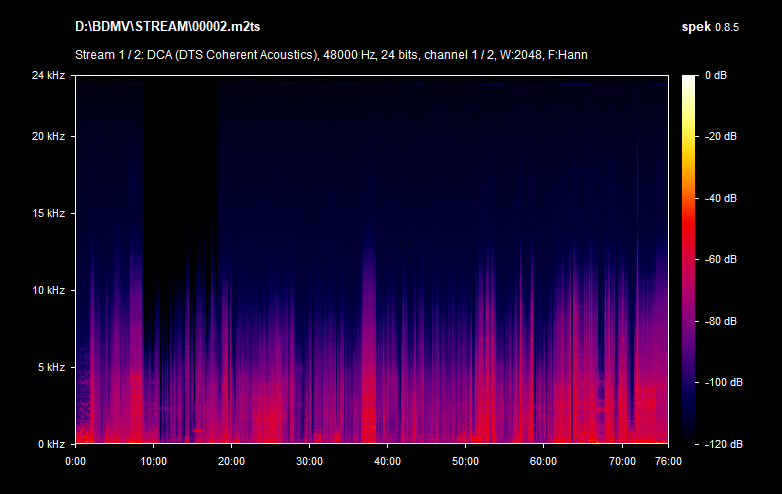
Task: Click the 0 dB scale label
Action: pyautogui.click(x=718, y=76)
